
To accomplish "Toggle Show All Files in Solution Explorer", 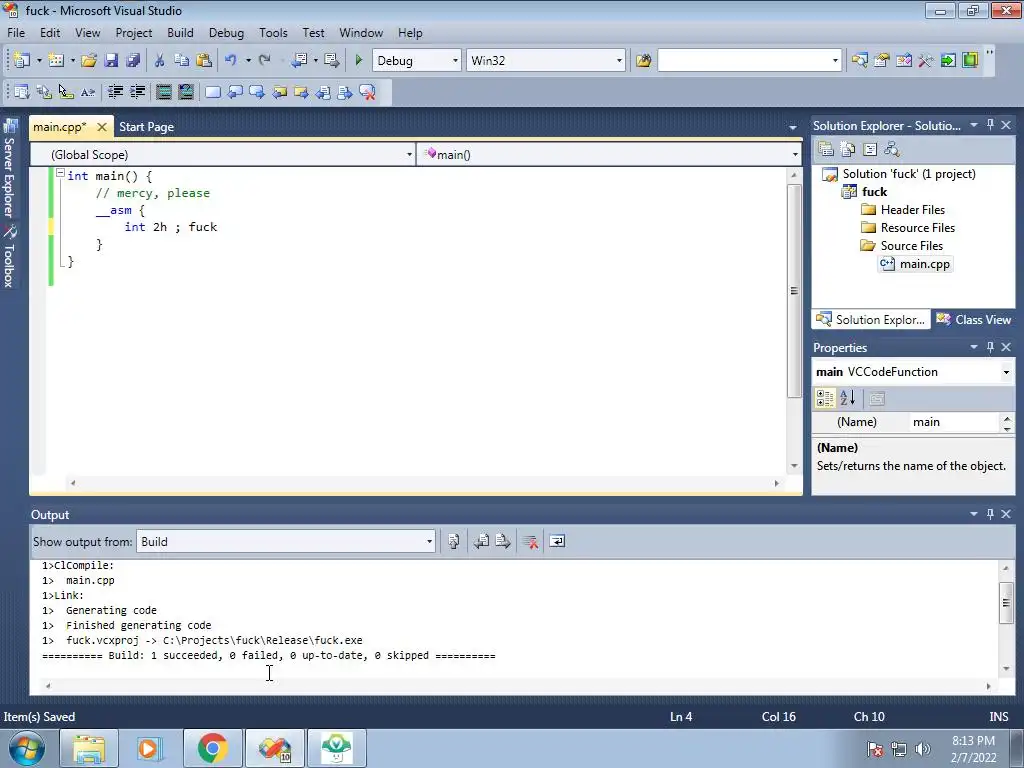I will [848, 150].
